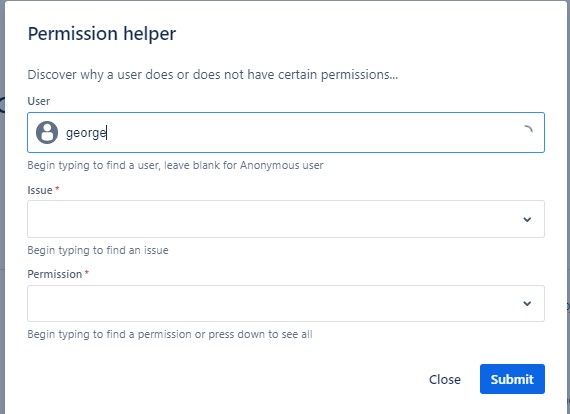The width and height of the screenshot is (570, 414).
Task: Click the Issue field label
Action: pos(40,190)
